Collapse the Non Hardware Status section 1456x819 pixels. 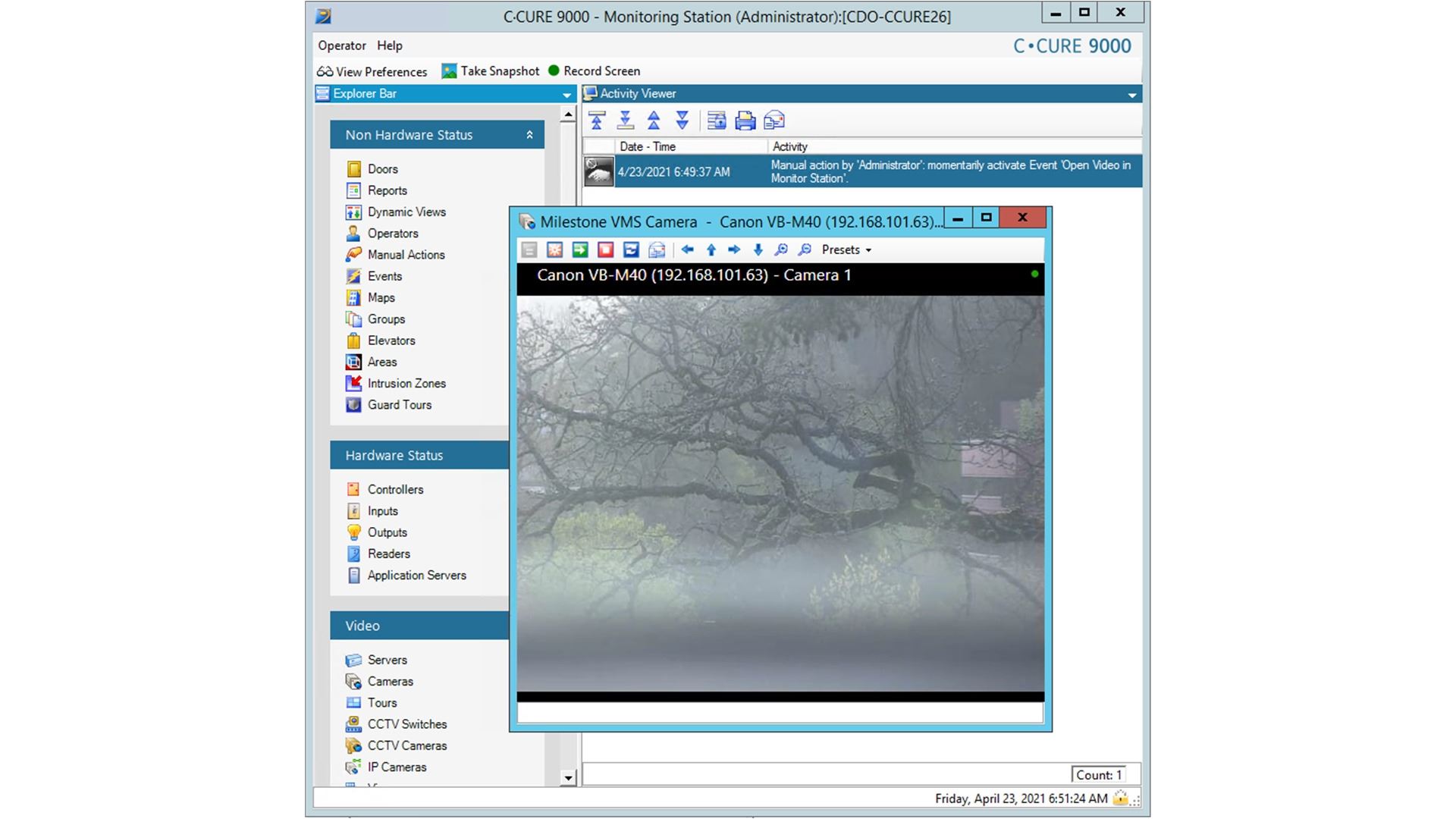(x=529, y=135)
